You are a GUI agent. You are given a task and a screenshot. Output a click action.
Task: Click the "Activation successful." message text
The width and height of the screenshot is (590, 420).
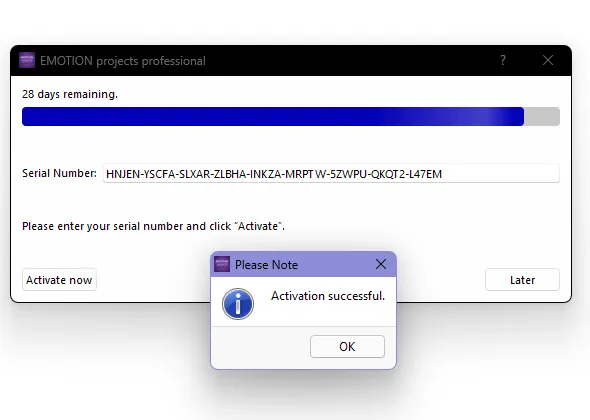(328, 296)
